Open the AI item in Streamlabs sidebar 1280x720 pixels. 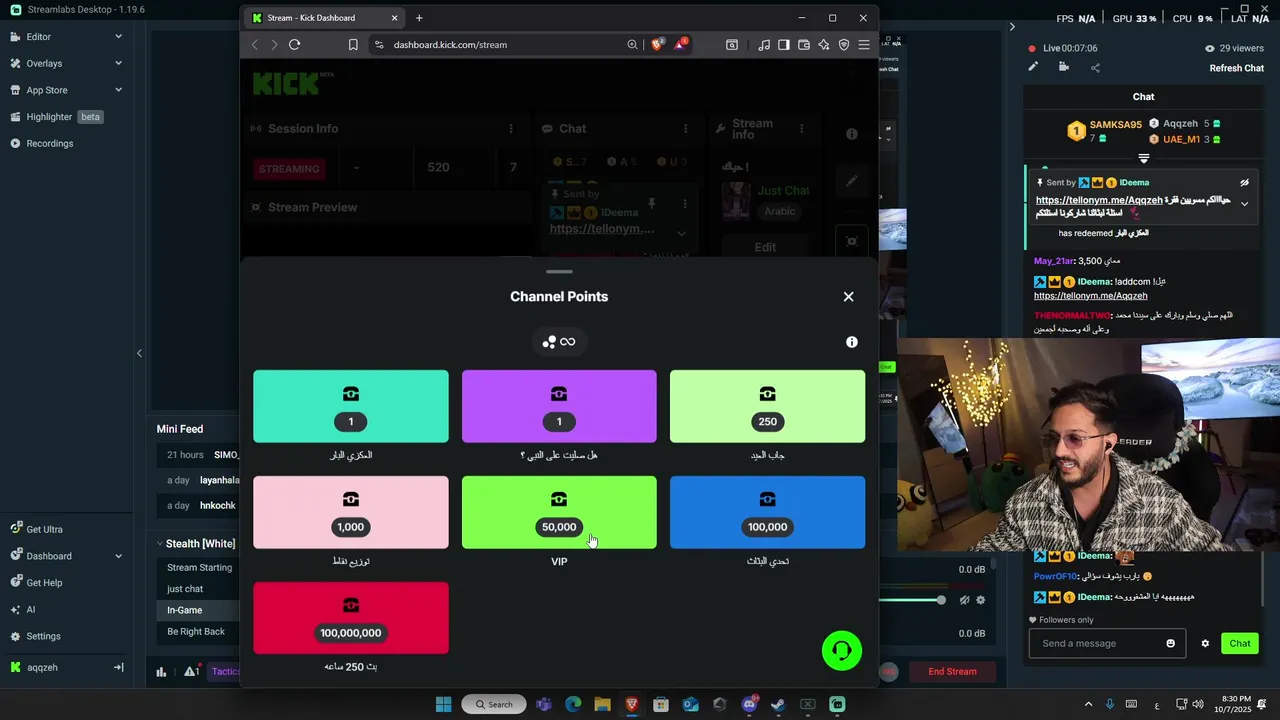(x=66, y=609)
